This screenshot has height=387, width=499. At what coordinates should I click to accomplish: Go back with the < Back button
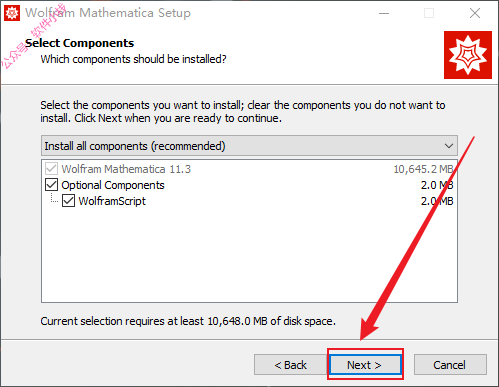click(290, 365)
